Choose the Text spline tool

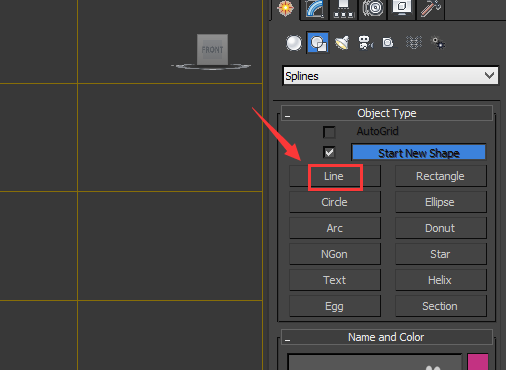335,280
